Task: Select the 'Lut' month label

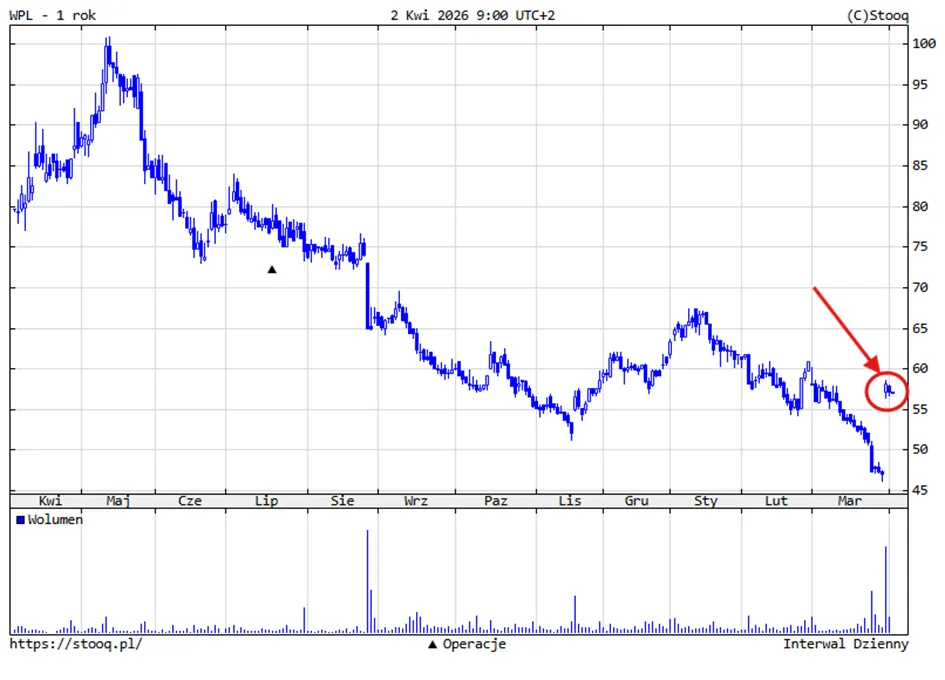Action: 776,500
